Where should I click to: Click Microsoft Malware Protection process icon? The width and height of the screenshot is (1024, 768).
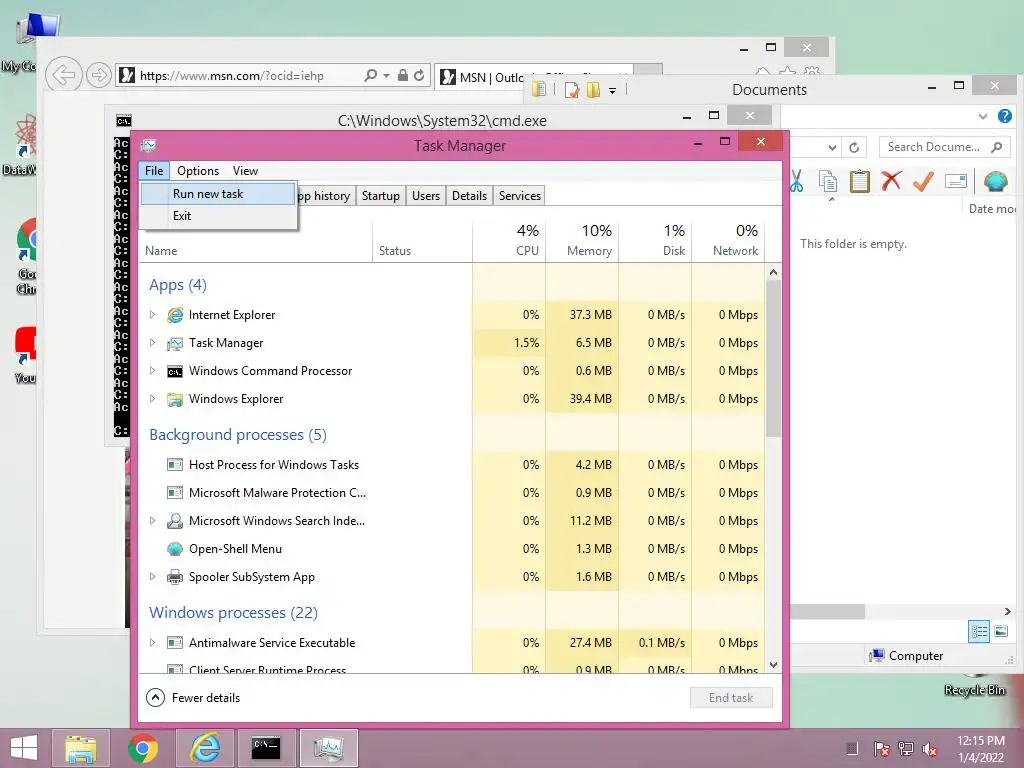(174, 493)
